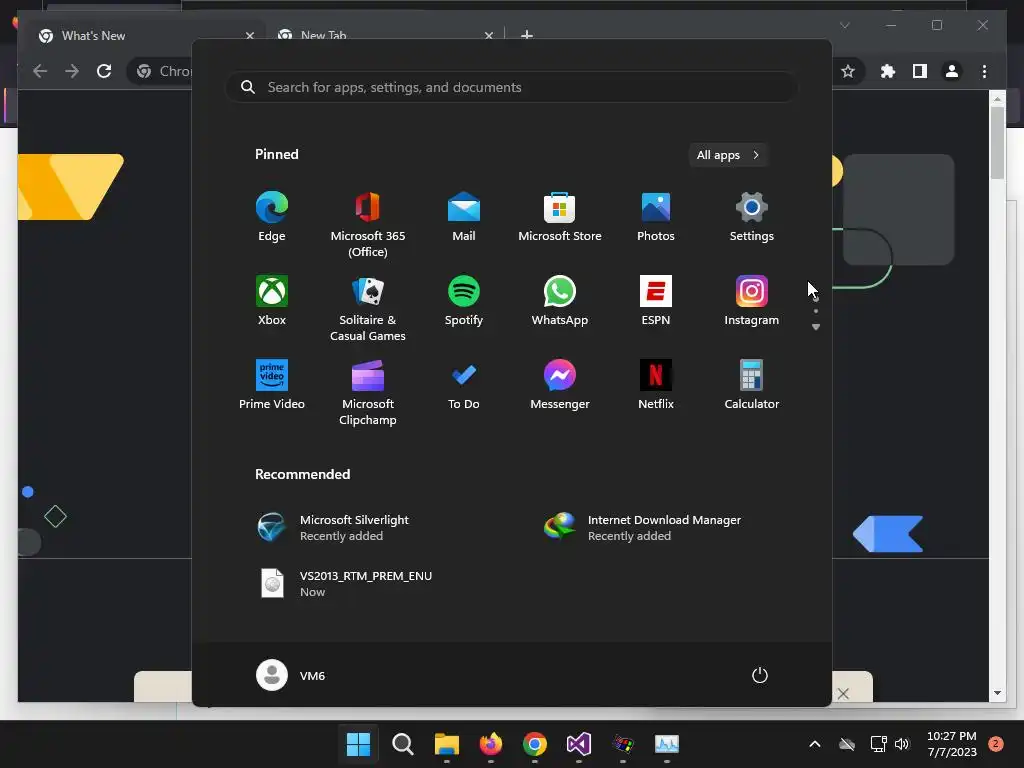Open the VM6 user account menu
The height and width of the screenshot is (768, 1024).
tap(291, 675)
